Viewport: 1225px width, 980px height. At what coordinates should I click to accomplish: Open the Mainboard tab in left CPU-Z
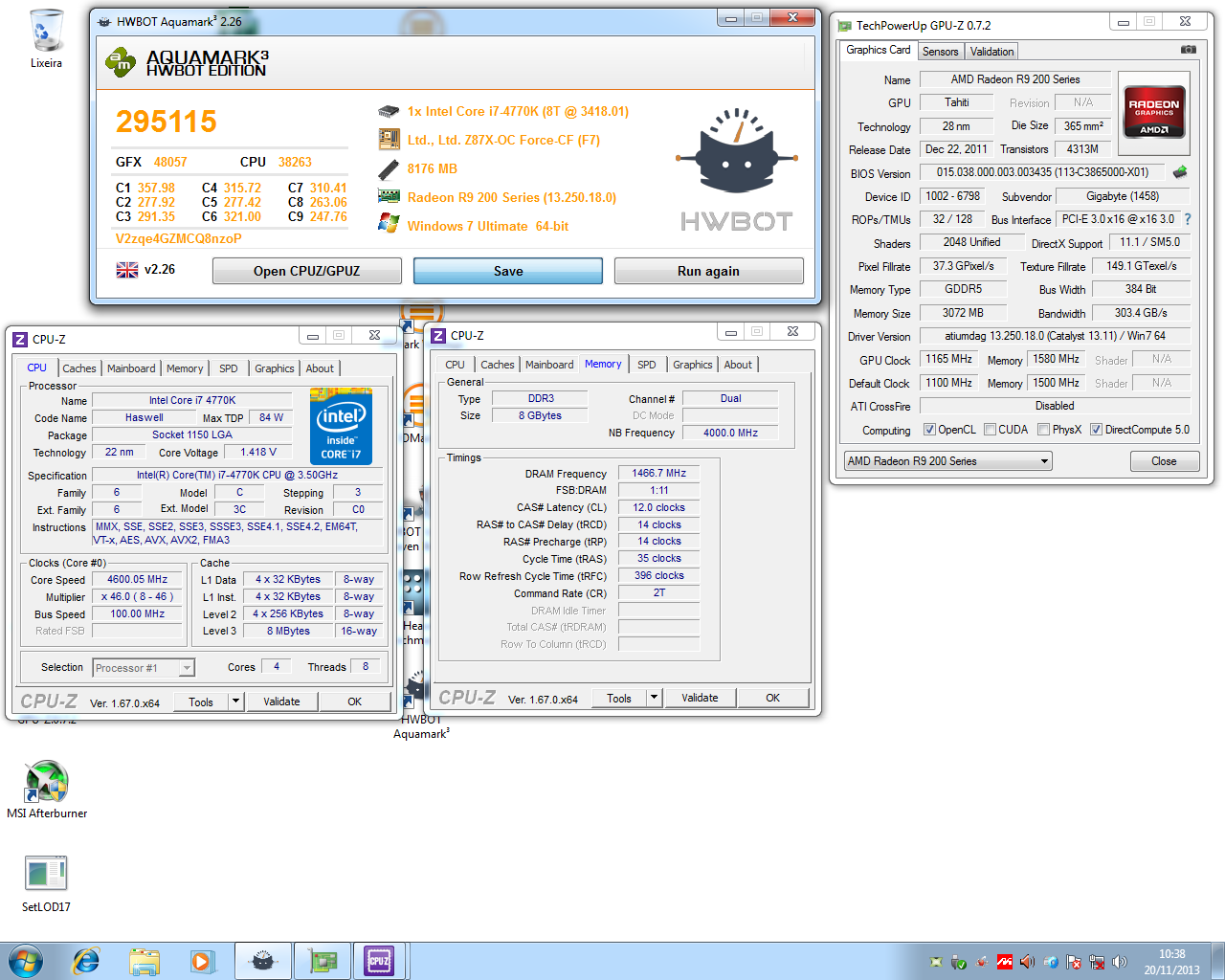(131, 368)
